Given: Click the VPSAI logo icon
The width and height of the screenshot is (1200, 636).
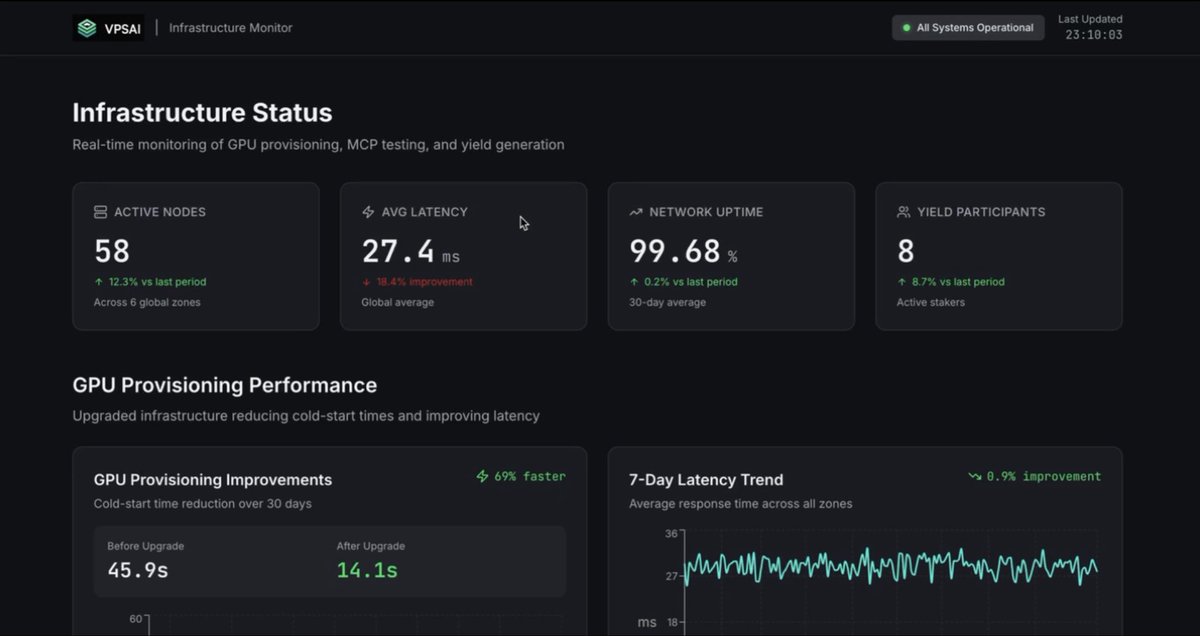Looking at the screenshot, I should pos(88,27).
